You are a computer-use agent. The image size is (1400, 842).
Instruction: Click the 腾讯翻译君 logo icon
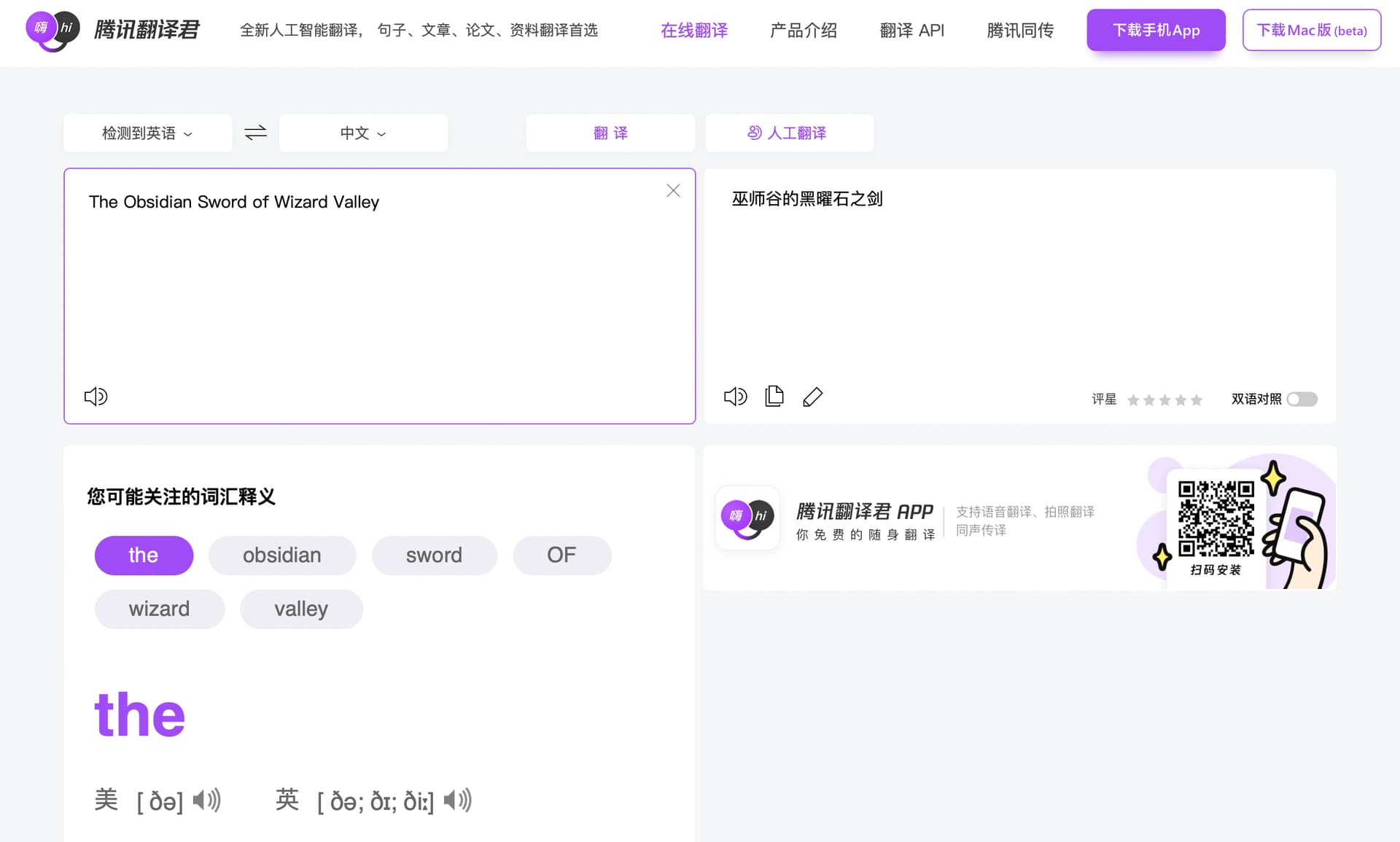click(52, 31)
